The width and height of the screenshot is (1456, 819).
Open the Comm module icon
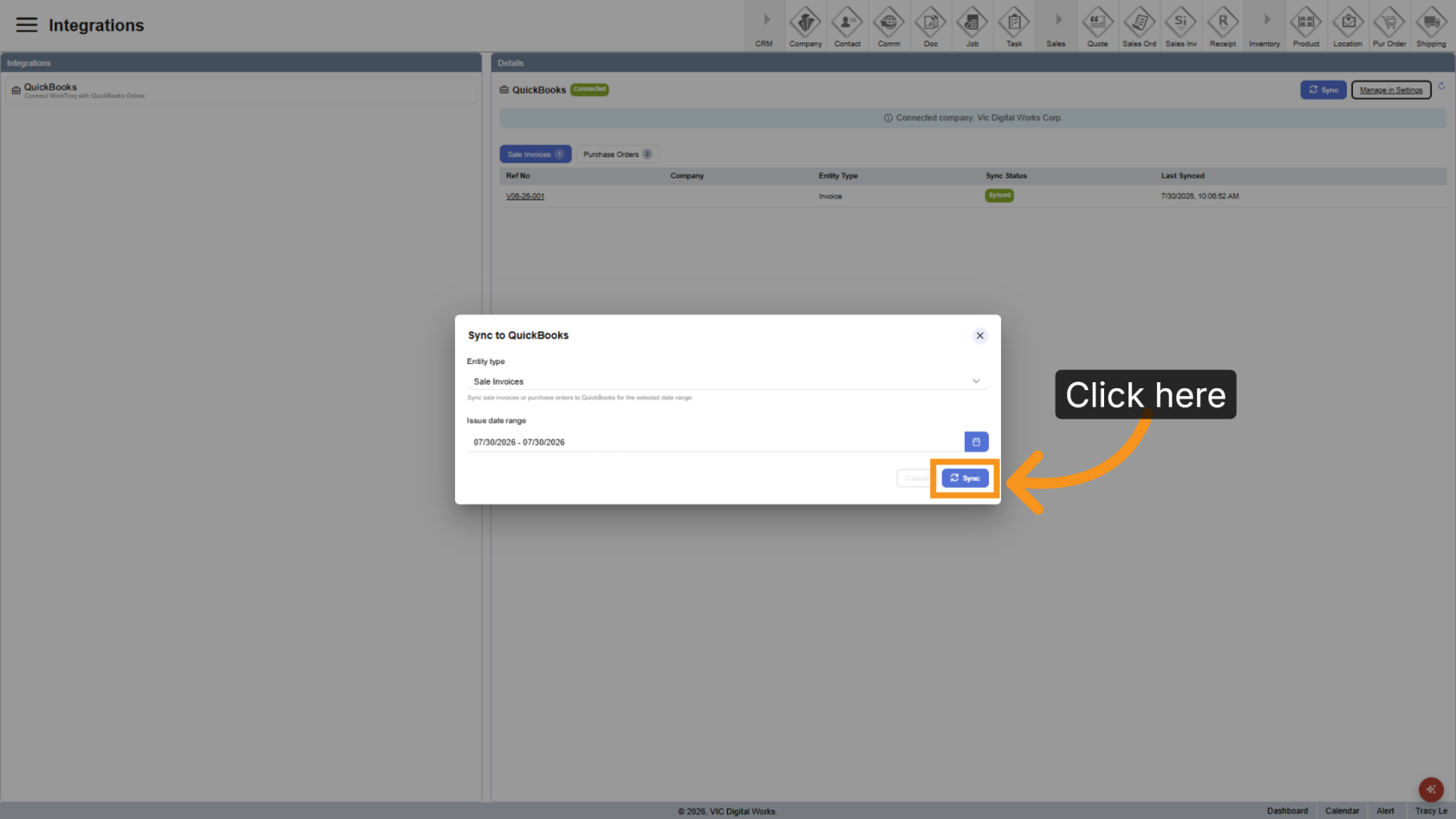pos(888,26)
